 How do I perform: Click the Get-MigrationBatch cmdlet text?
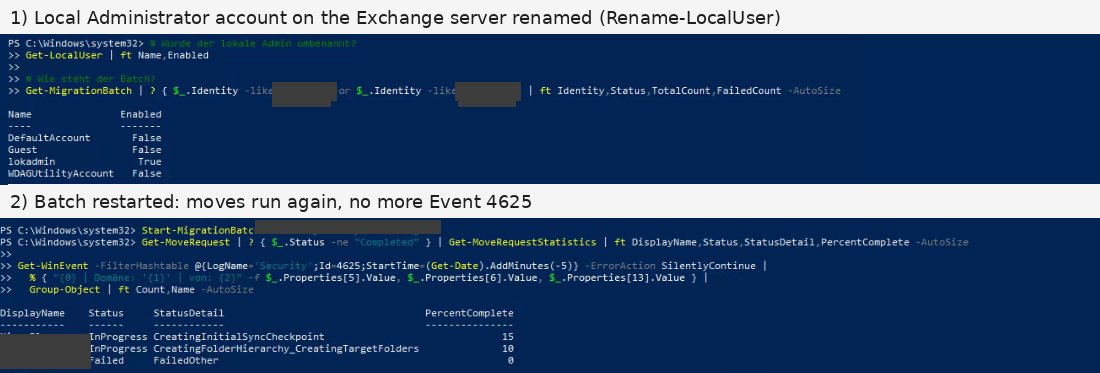[x=79, y=91]
